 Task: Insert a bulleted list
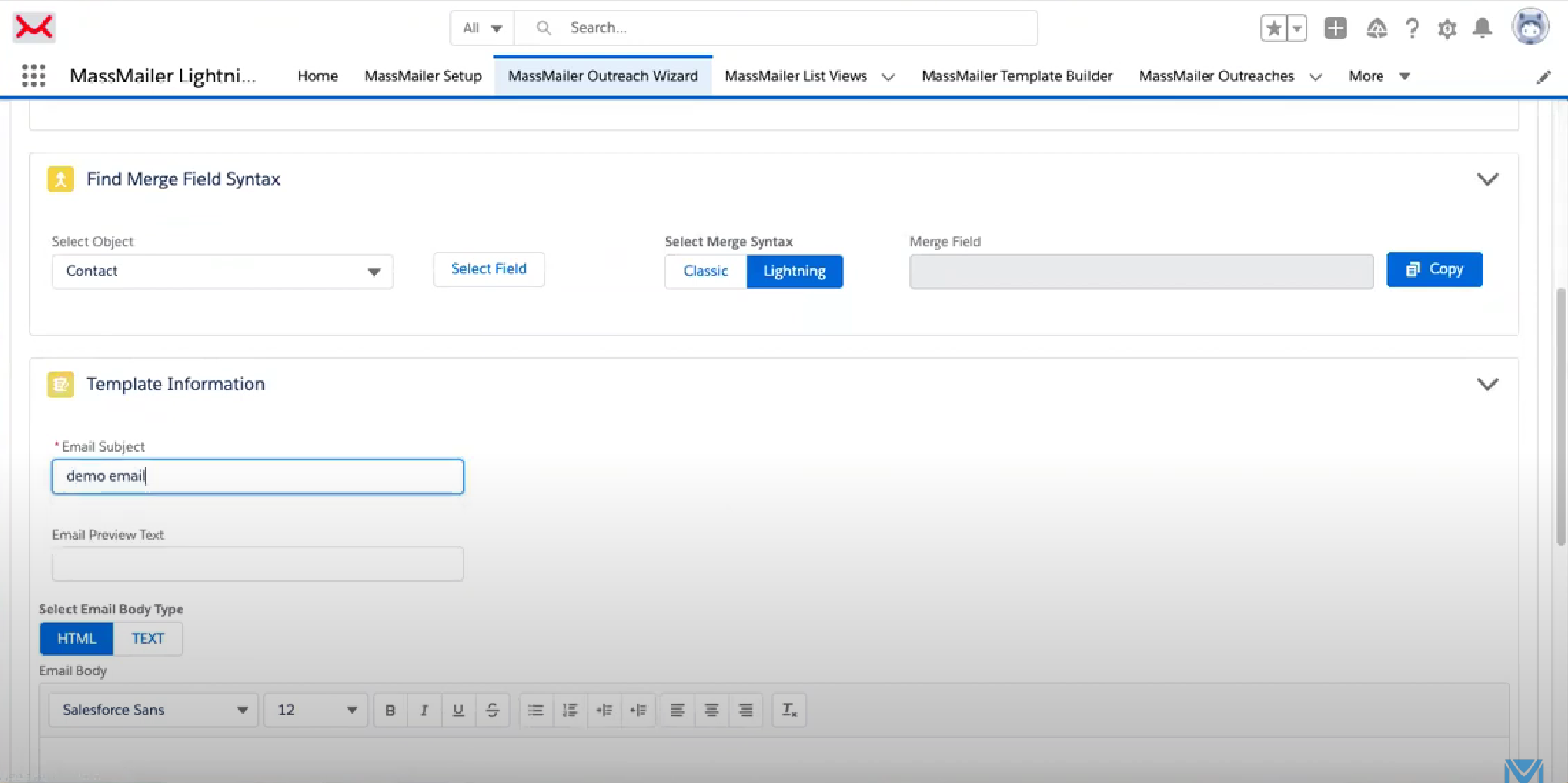click(536, 710)
